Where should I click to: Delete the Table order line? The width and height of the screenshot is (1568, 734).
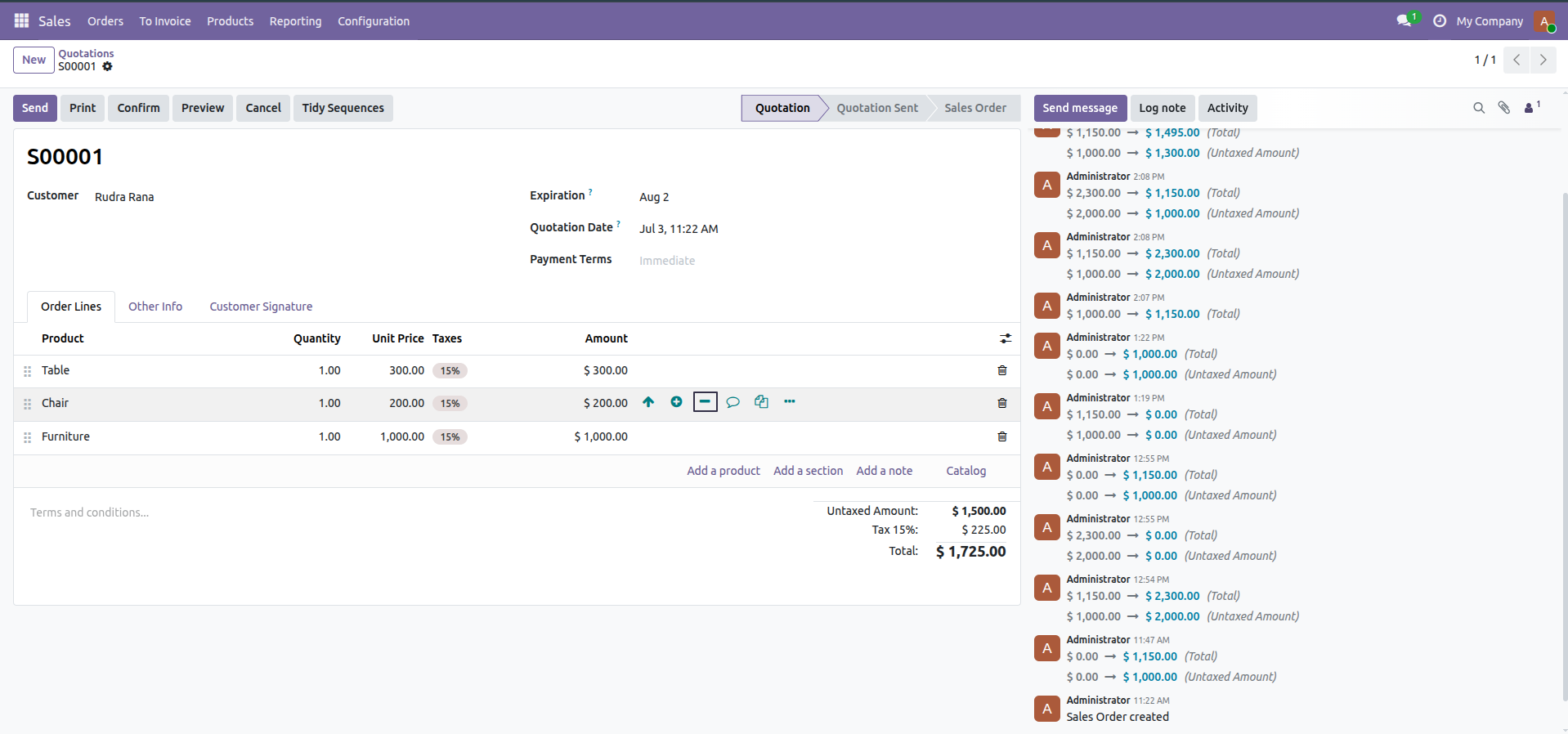1002,370
